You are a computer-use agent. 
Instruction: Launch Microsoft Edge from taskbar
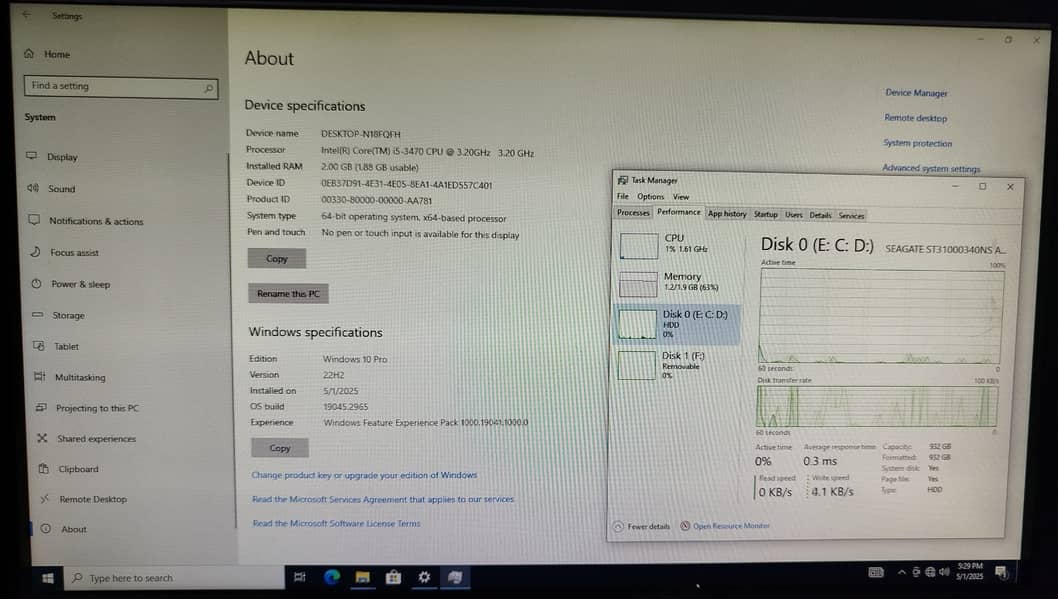[331, 577]
